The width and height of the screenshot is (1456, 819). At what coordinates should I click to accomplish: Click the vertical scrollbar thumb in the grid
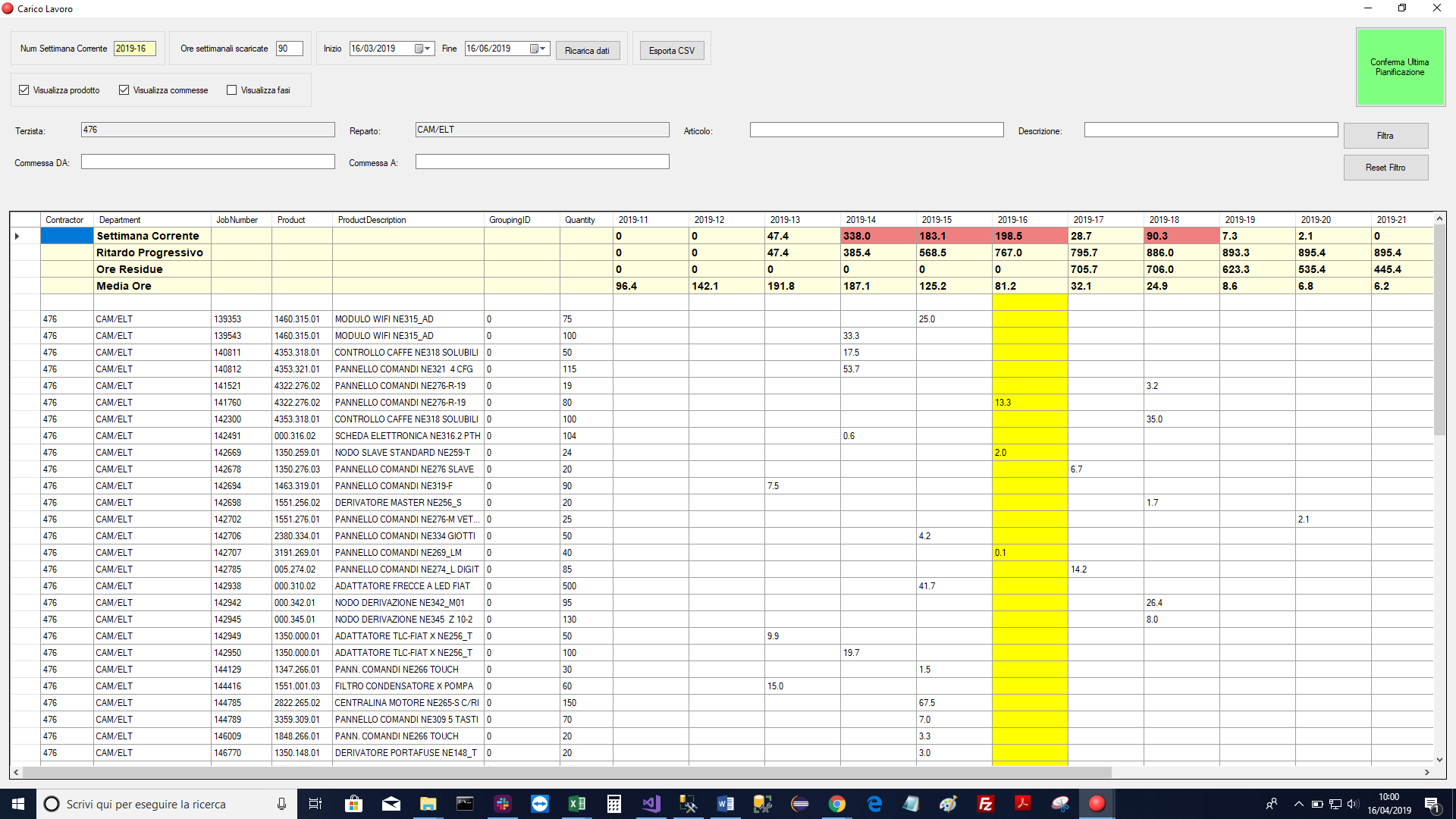[1439, 329]
